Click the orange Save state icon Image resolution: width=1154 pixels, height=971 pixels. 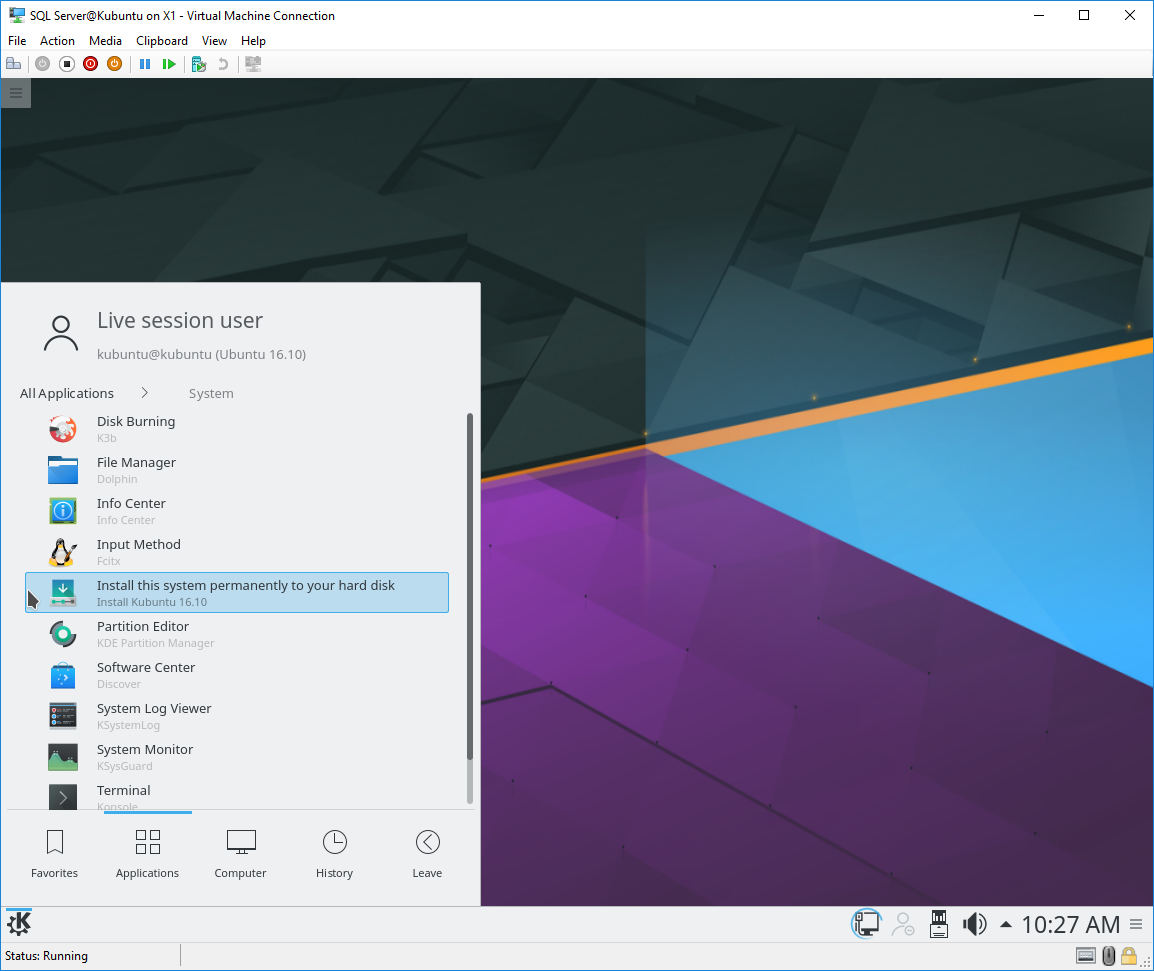(114, 64)
